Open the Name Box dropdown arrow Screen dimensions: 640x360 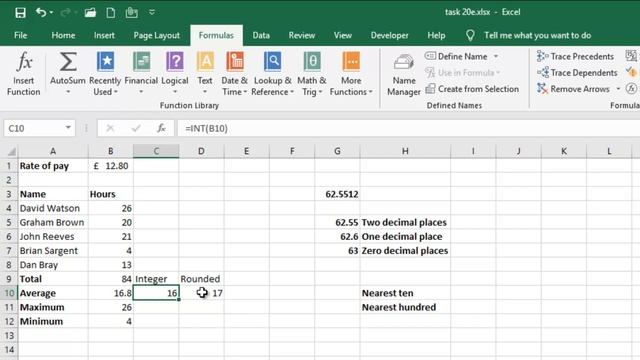[68, 128]
